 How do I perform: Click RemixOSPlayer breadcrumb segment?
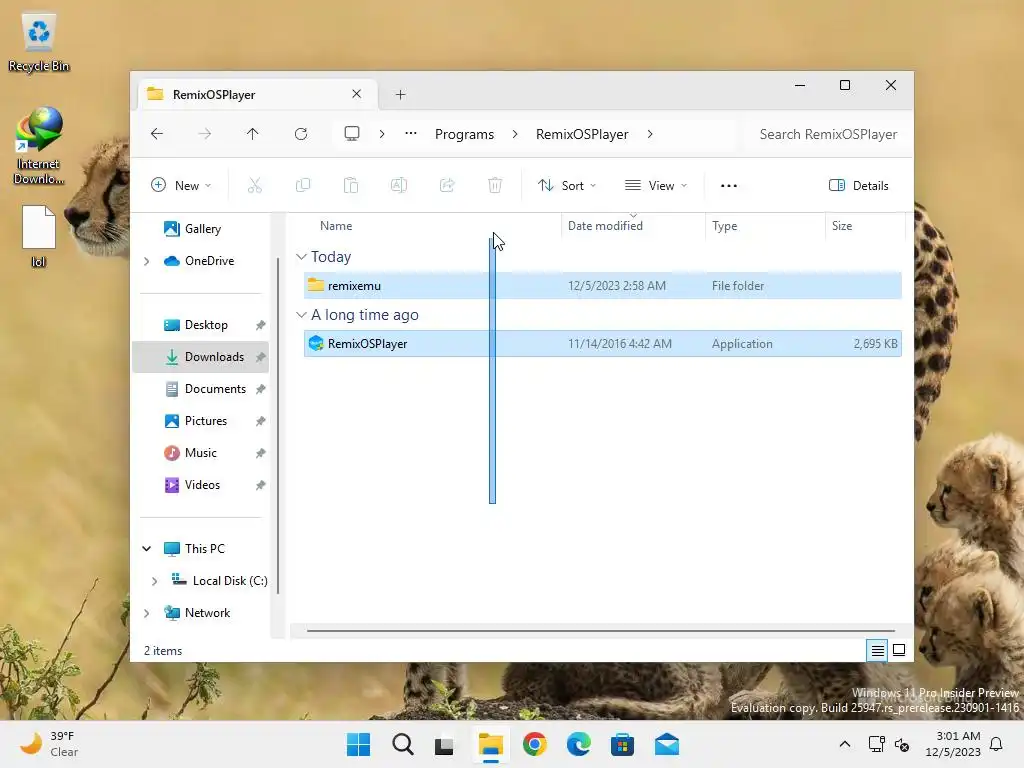pyautogui.click(x=582, y=134)
